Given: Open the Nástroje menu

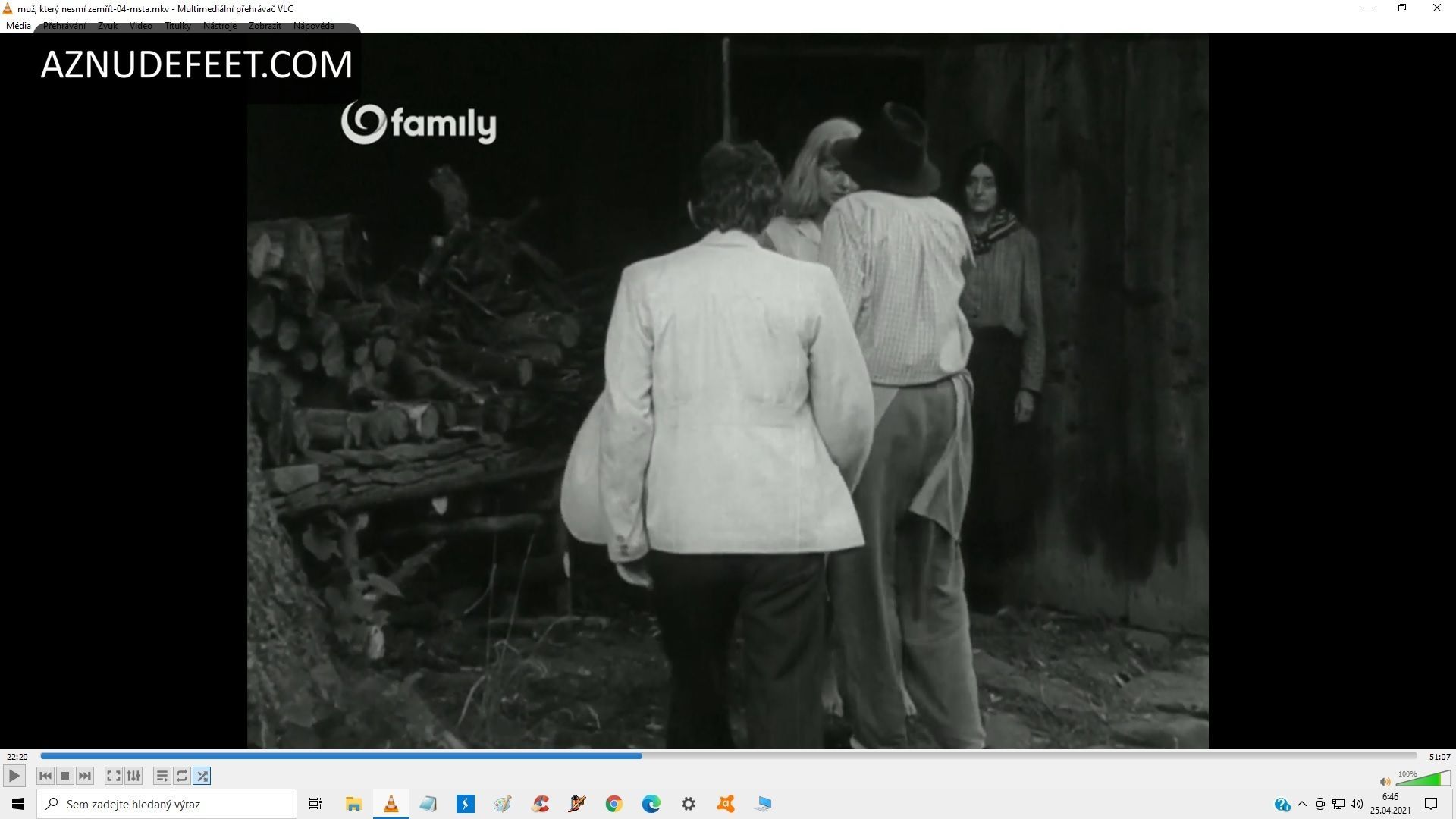Looking at the screenshot, I should (220, 26).
